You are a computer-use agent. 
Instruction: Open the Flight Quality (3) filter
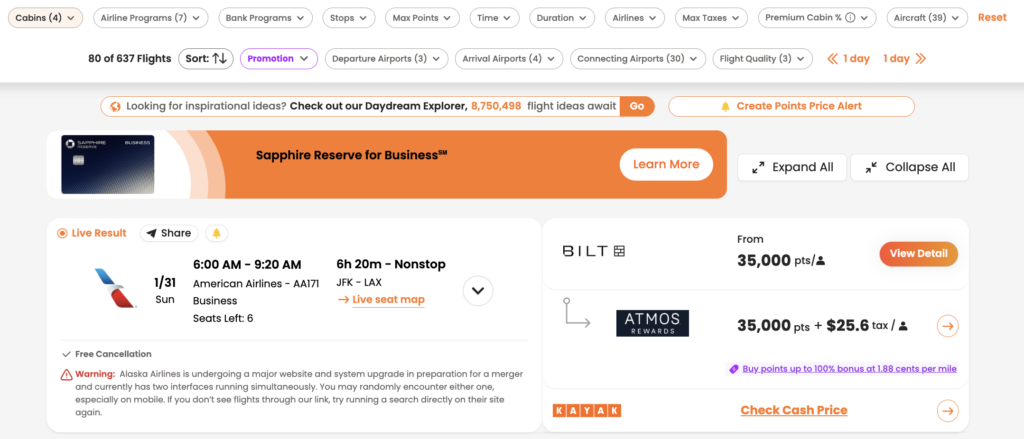coord(762,58)
